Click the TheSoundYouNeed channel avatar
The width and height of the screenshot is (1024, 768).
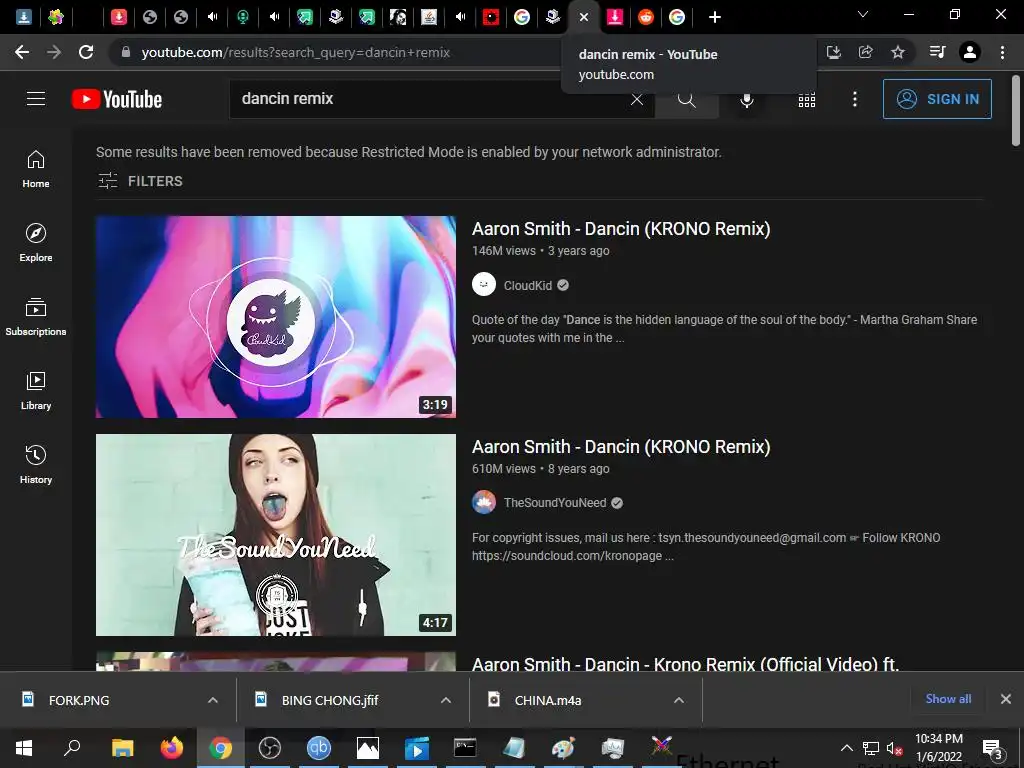[484, 502]
